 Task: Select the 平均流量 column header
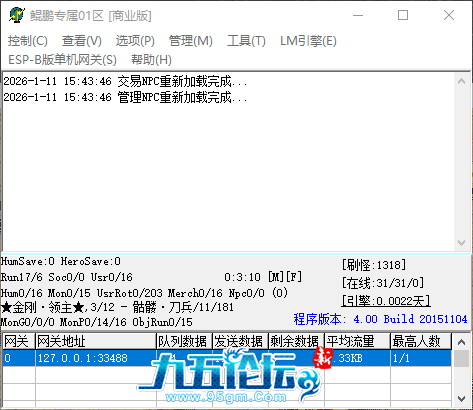pyautogui.click(x=357, y=341)
